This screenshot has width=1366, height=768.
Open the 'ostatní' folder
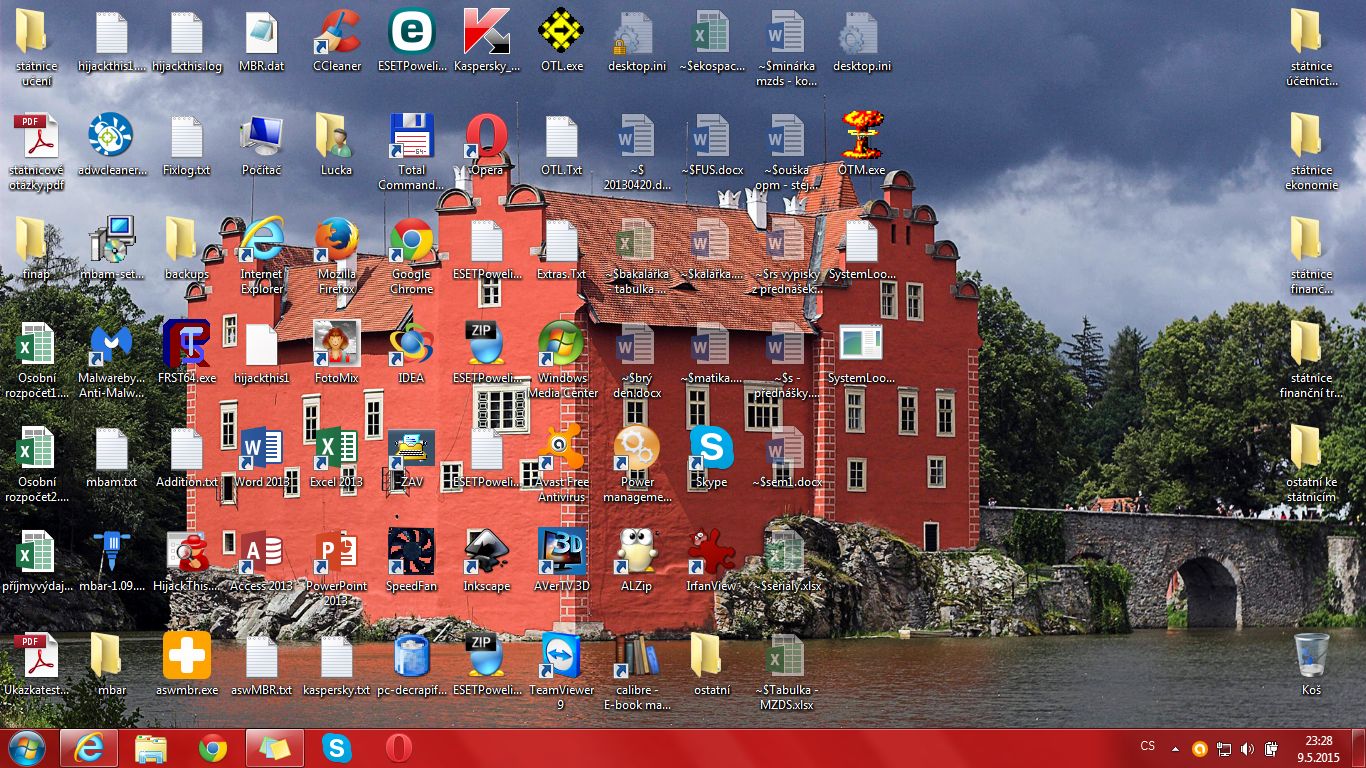(x=712, y=665)
